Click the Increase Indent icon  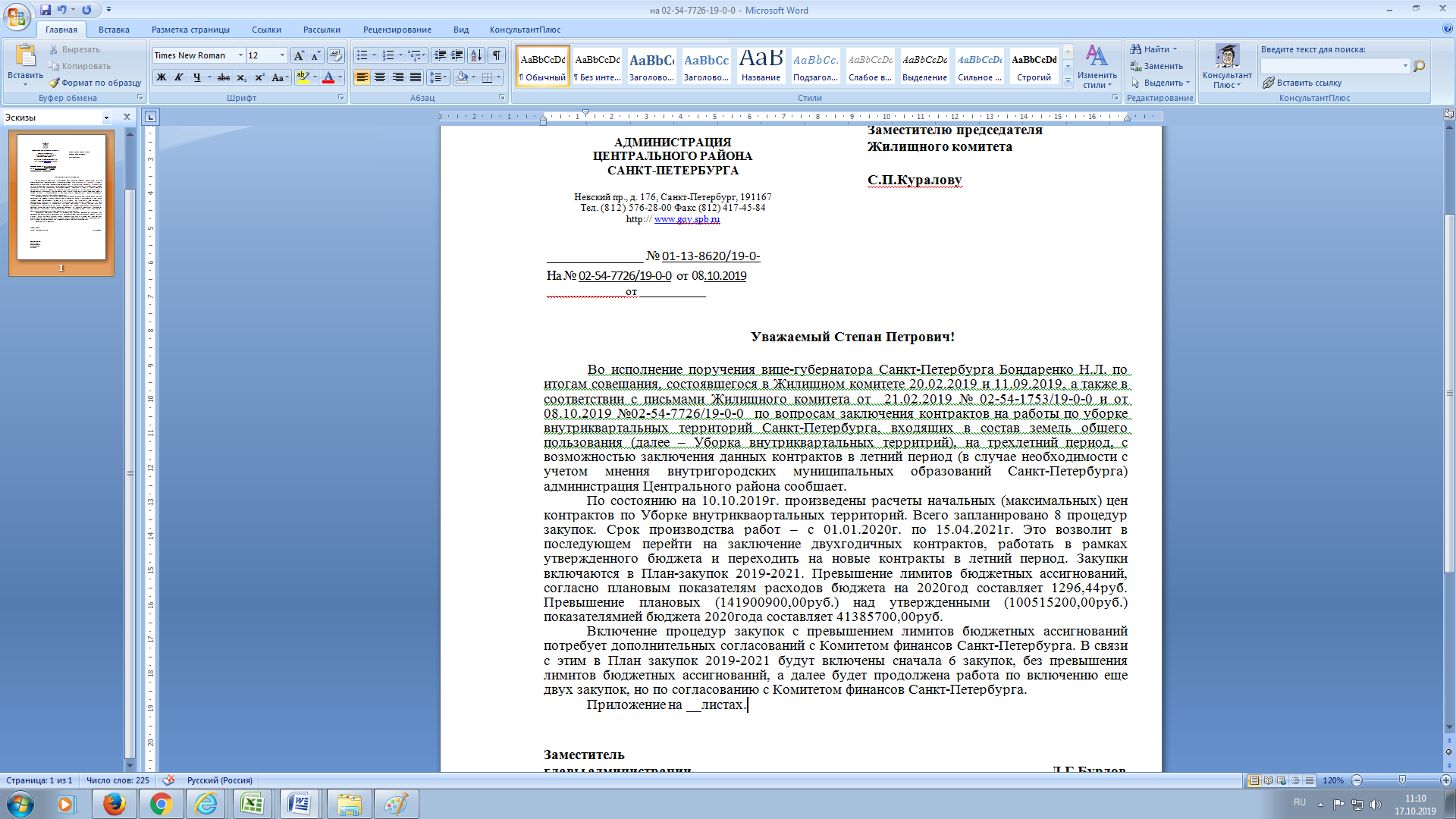pyautogui.click(x=457, y=55)
